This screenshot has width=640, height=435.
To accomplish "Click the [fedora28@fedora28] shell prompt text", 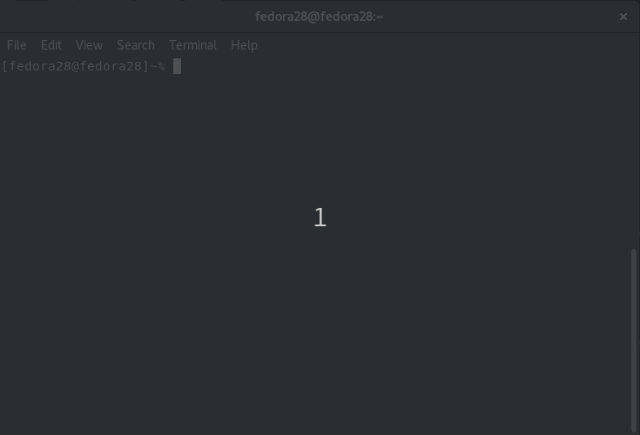I will [76, 66].
